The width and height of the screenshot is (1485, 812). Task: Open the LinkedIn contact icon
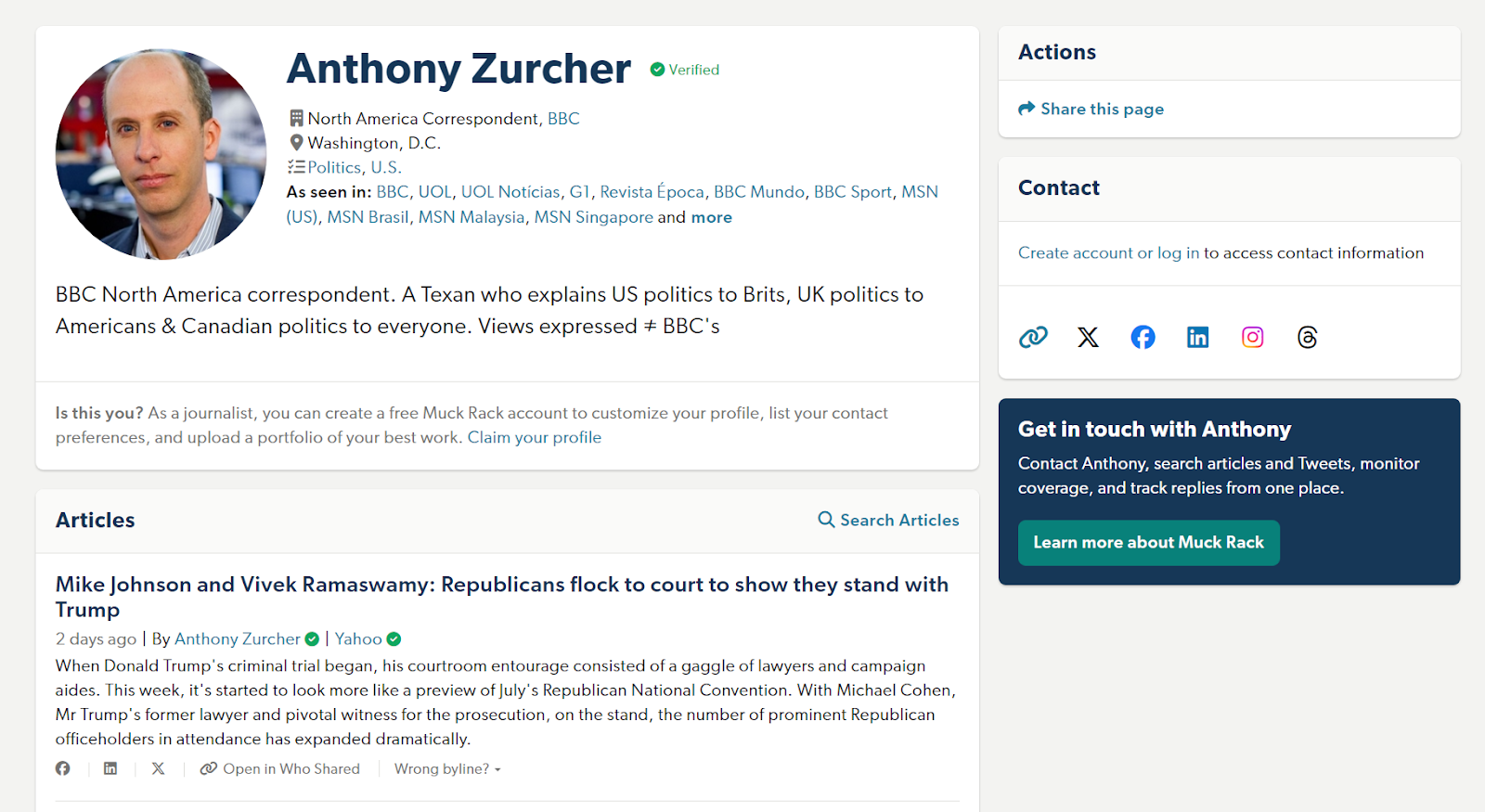click(1197, 337)
